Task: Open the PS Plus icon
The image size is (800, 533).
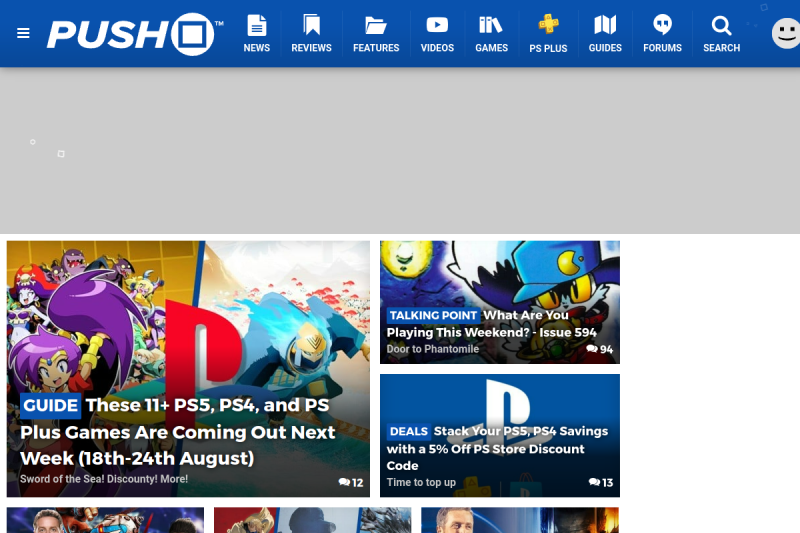Action: click(548, 24)
